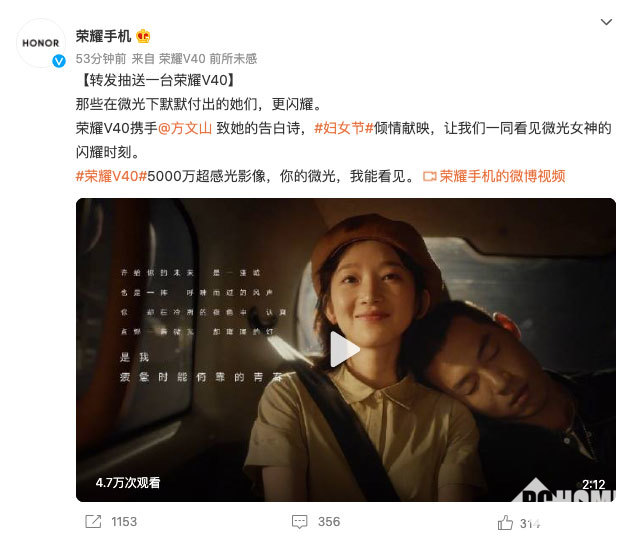Viewport: 634px width, 539px height.
Task: Open the #荣耀V40# hashtag topic
Action: 111,176
